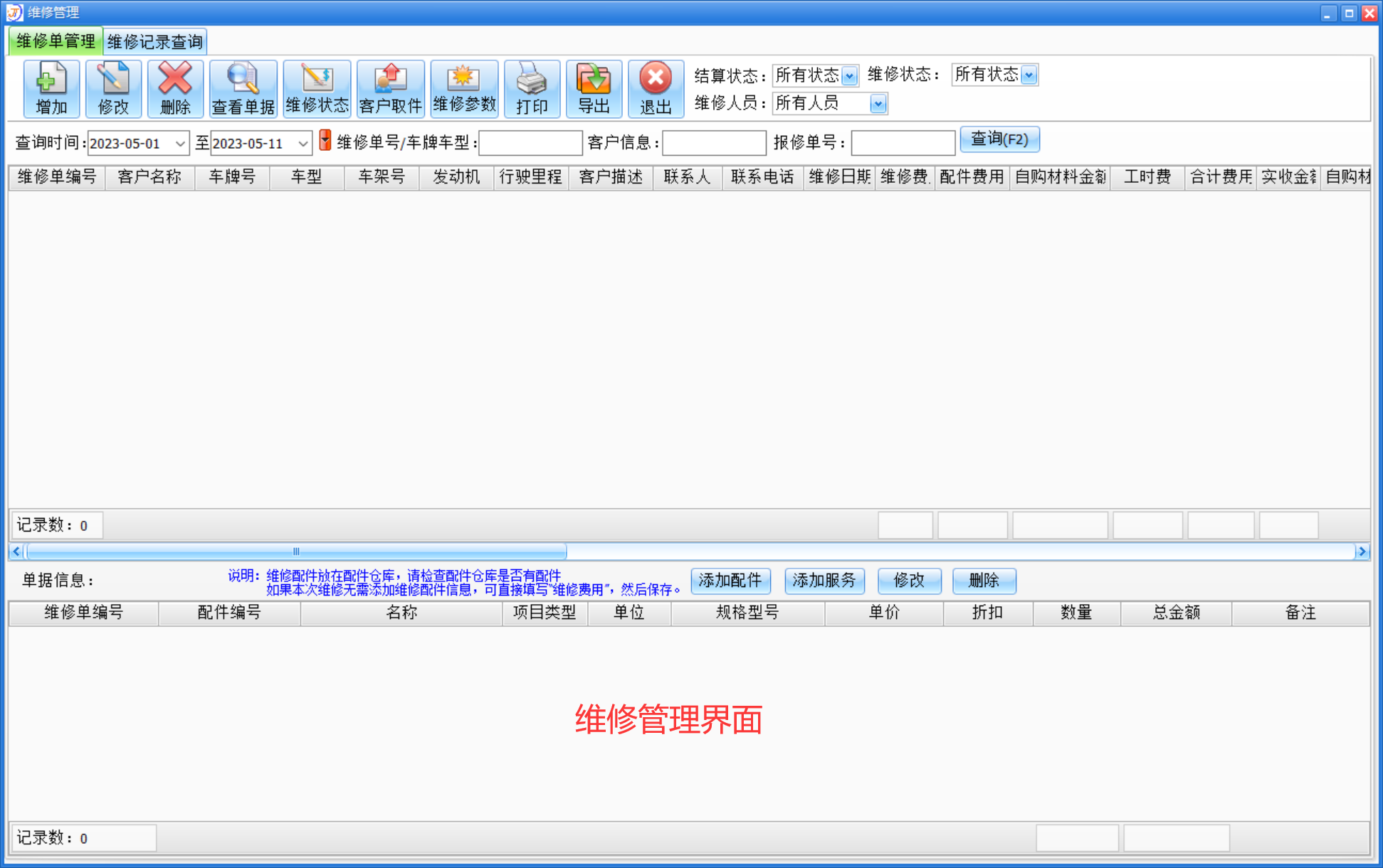Click the 导出 export icon
1383x868 pixels.
click(594, 88)
